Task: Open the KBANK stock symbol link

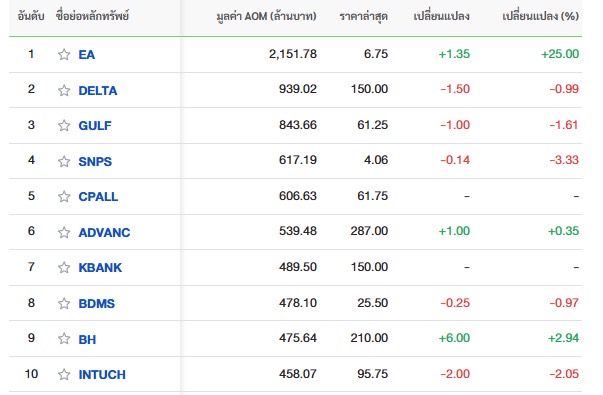Action: point(100,267)
